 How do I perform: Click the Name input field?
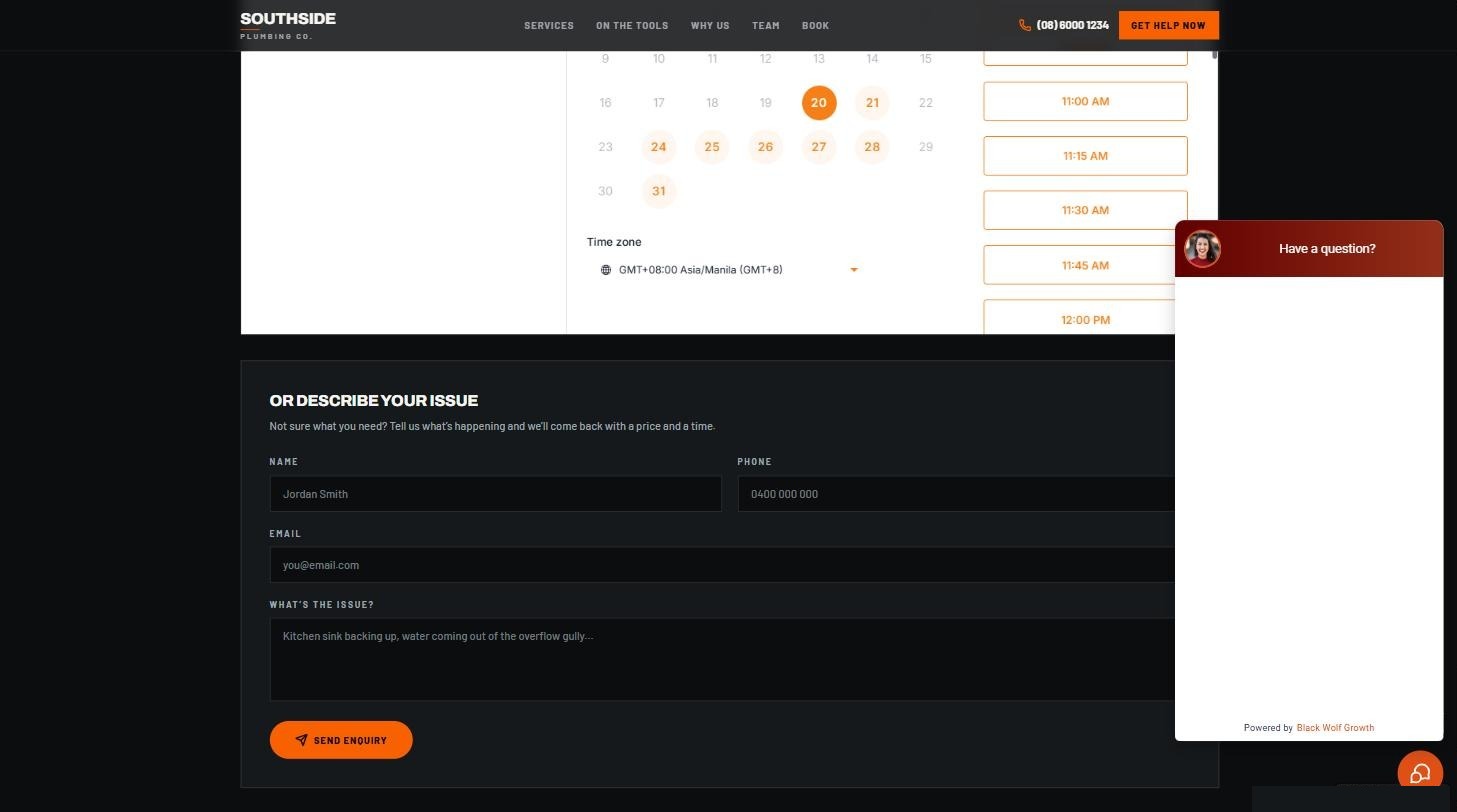[495, 494]
